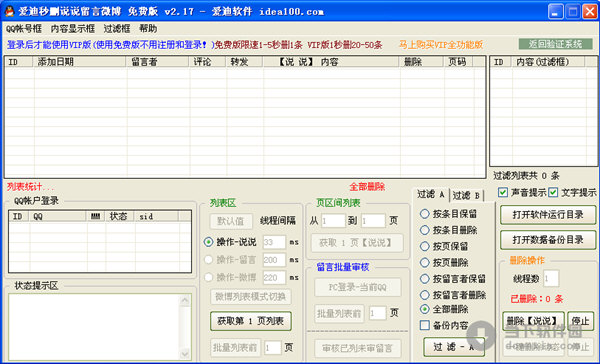This screenshot has height=364, width=600.
Task: Click the 状态 column header in account list
Action: (x=120, y=216)
